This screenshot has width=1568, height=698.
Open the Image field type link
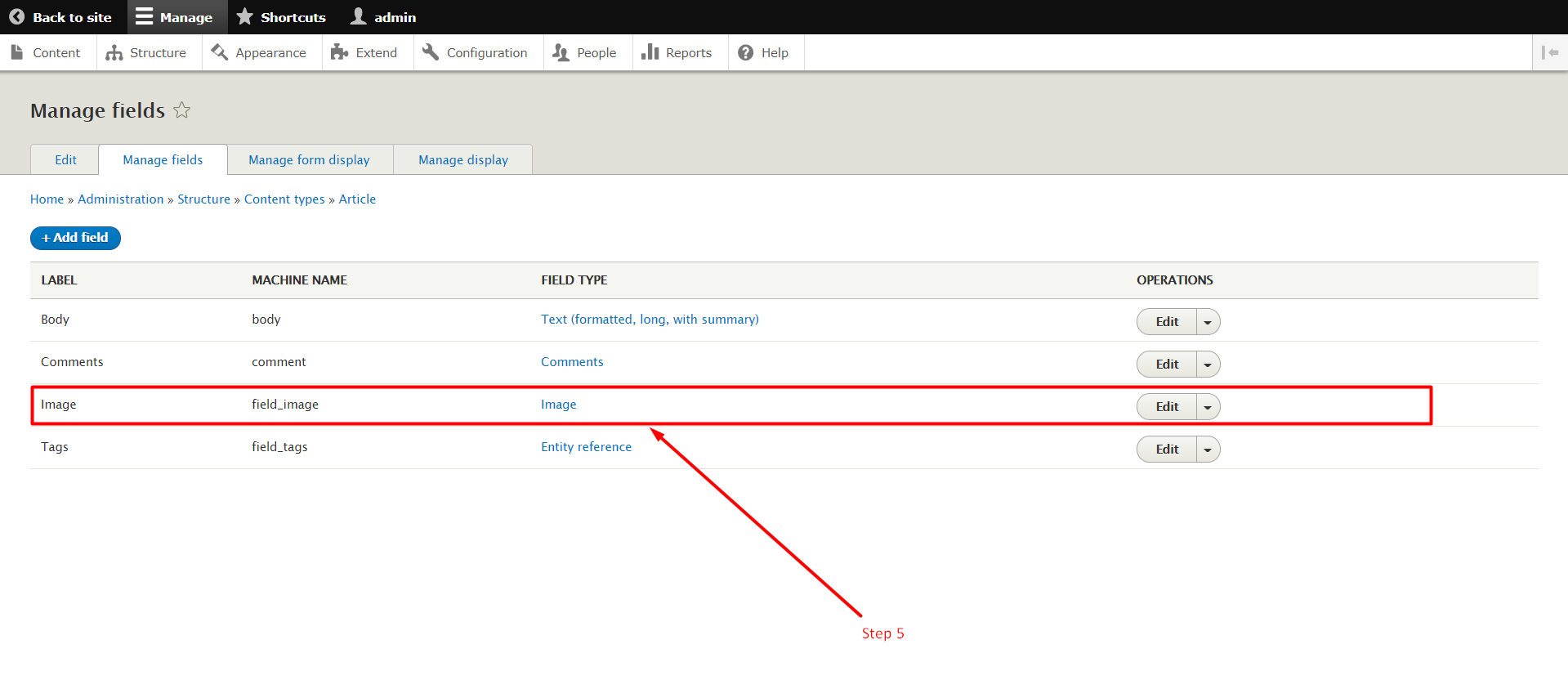[x=558, y=405]
